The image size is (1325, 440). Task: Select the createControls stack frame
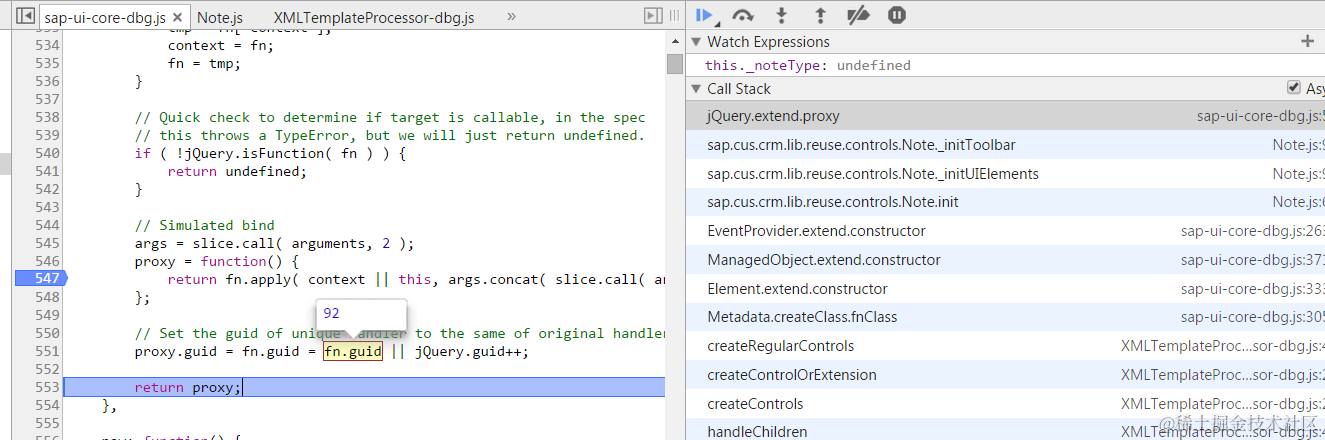[x=1005, y=404]
